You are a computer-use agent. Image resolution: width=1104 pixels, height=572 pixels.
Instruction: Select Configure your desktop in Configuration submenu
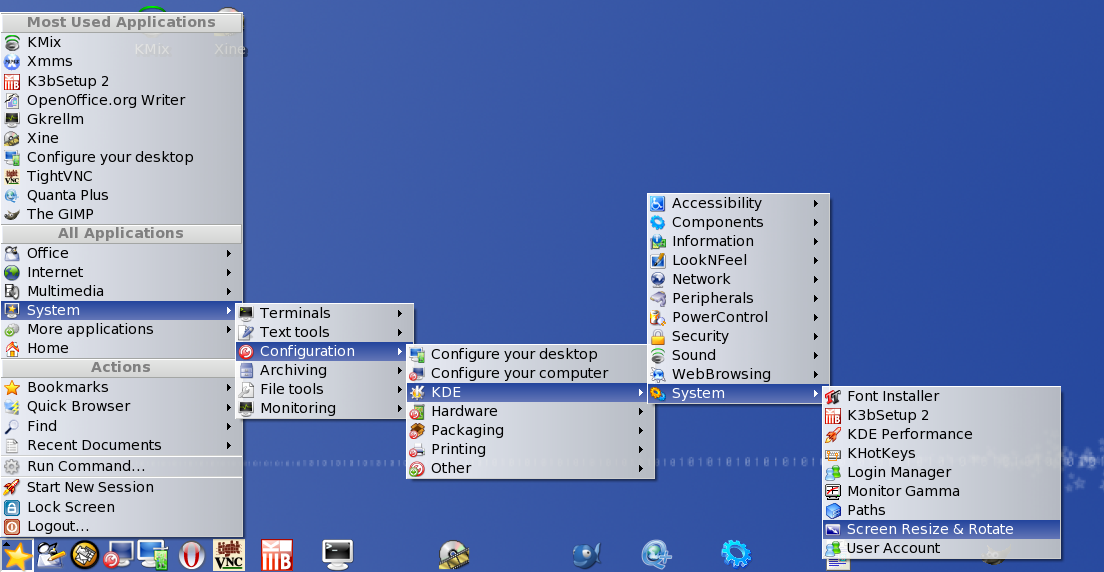(530, 354)
